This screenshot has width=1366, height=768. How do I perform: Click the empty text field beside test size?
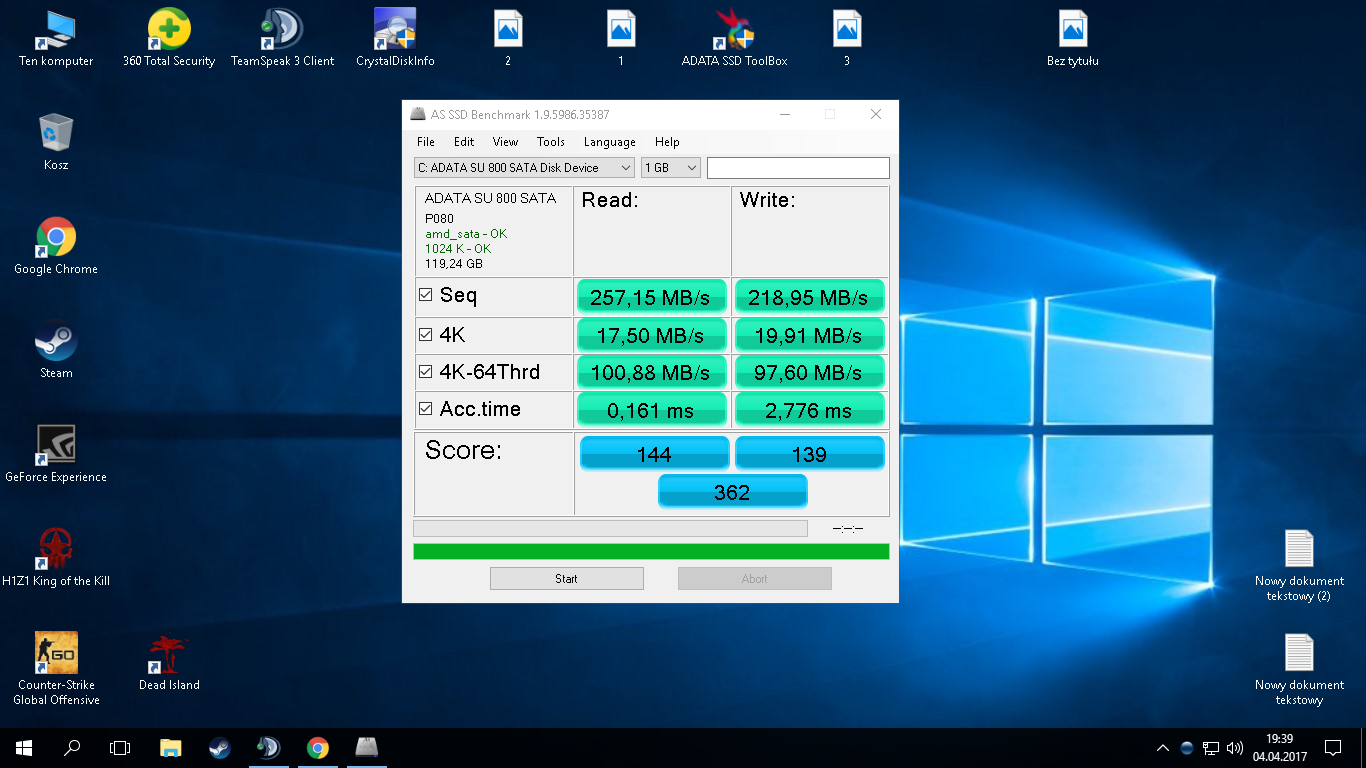[798, 168]
